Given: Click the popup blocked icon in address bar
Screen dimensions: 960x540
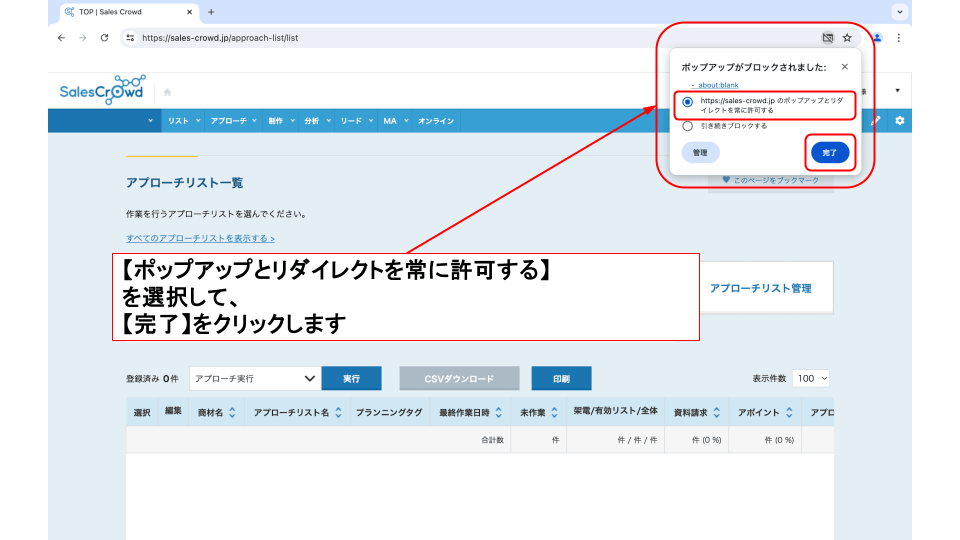Looking at the screenshot, I should click(x=827, y=38).
